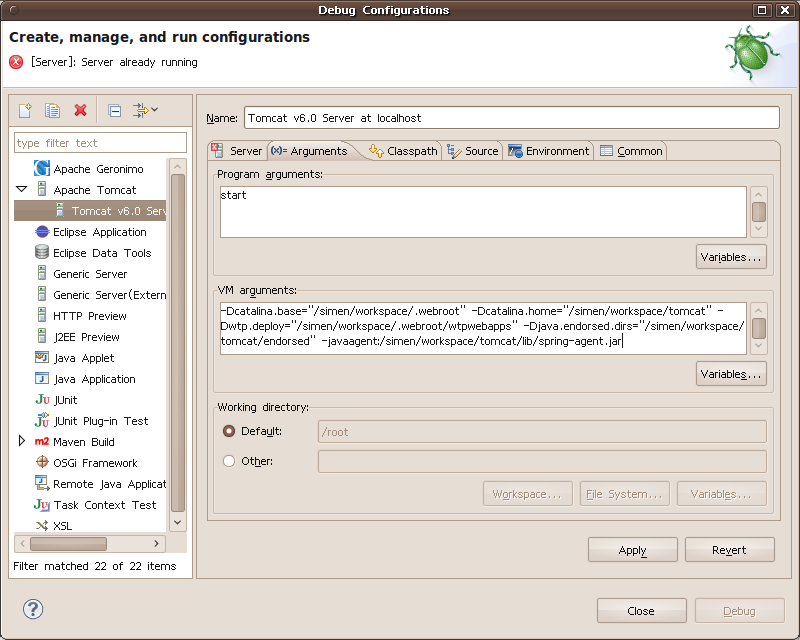This screenshot has width=800, height=640.
Task: Duplicate the selected launch configuration
Action: [x=51, y=111]
